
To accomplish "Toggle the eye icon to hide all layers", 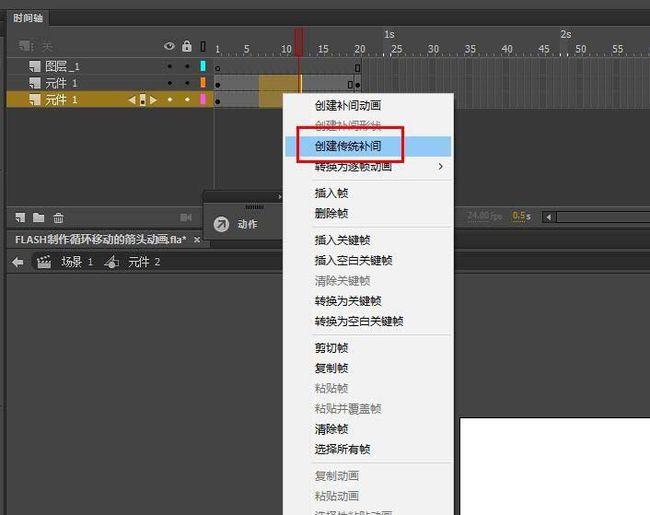I will click(169, 46).
